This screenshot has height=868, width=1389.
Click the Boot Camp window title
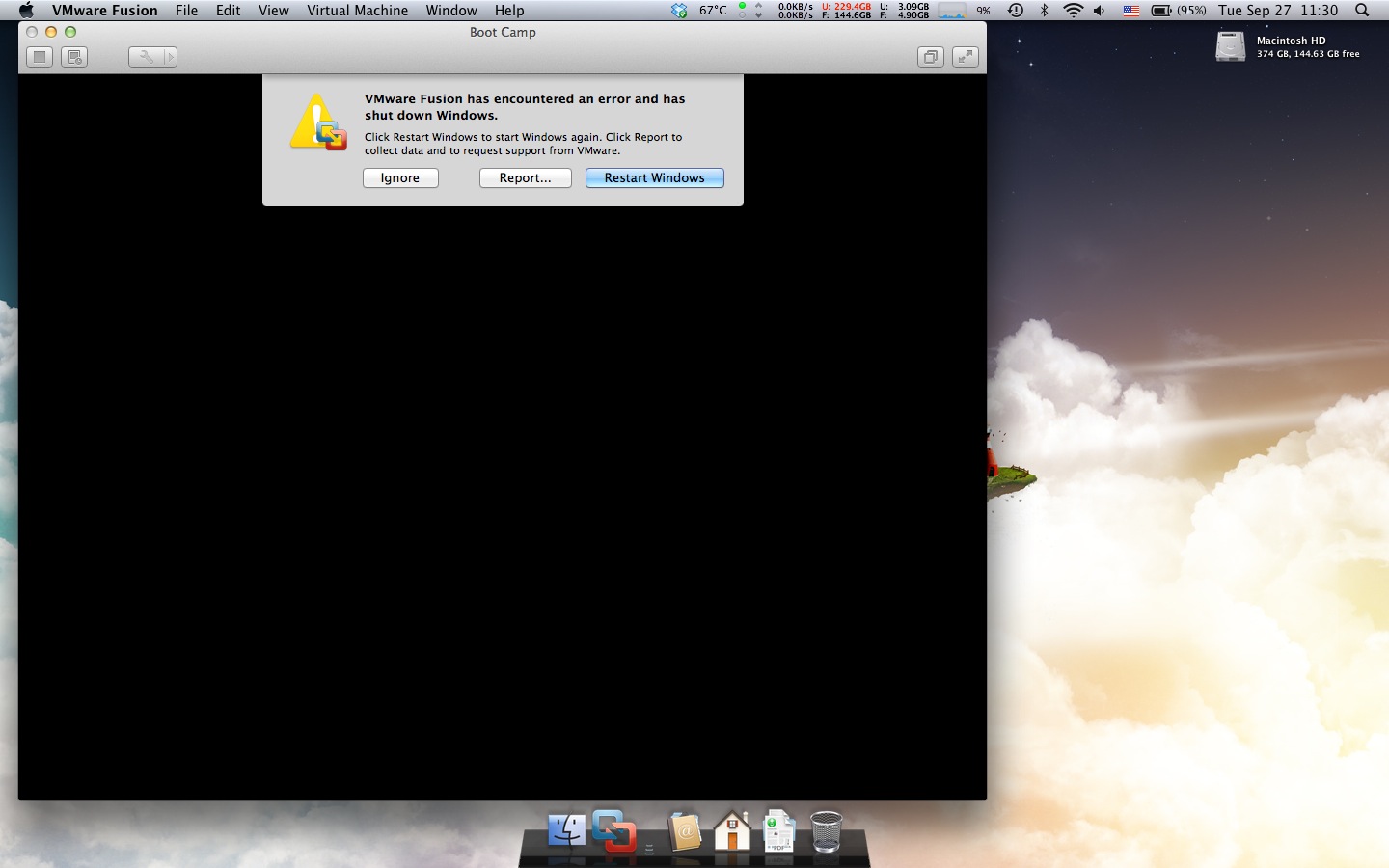pos(503,32)
